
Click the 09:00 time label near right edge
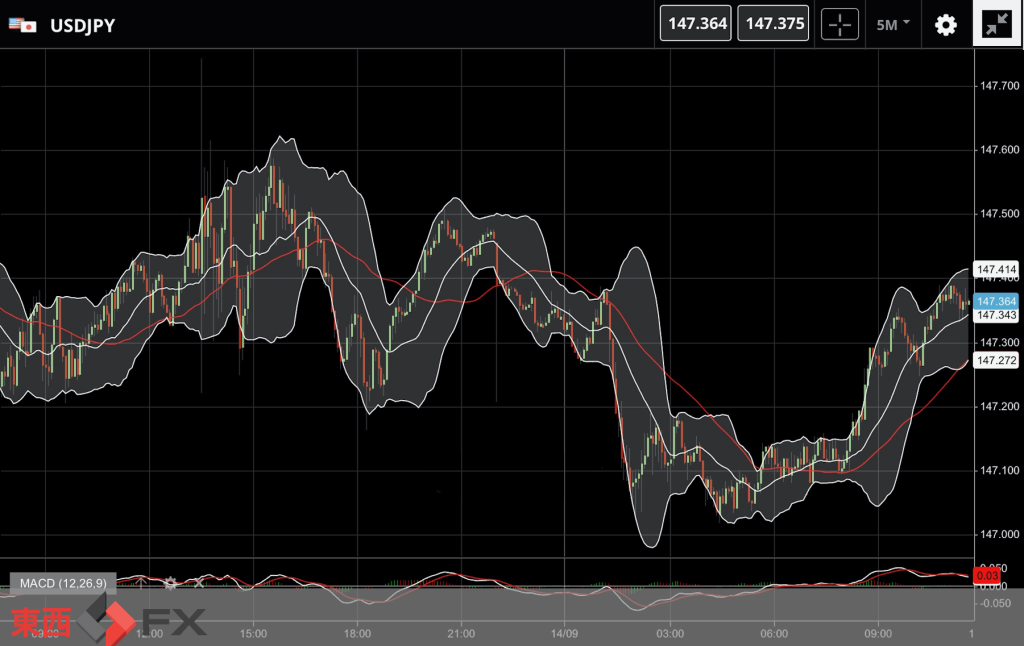coord(878,634)
